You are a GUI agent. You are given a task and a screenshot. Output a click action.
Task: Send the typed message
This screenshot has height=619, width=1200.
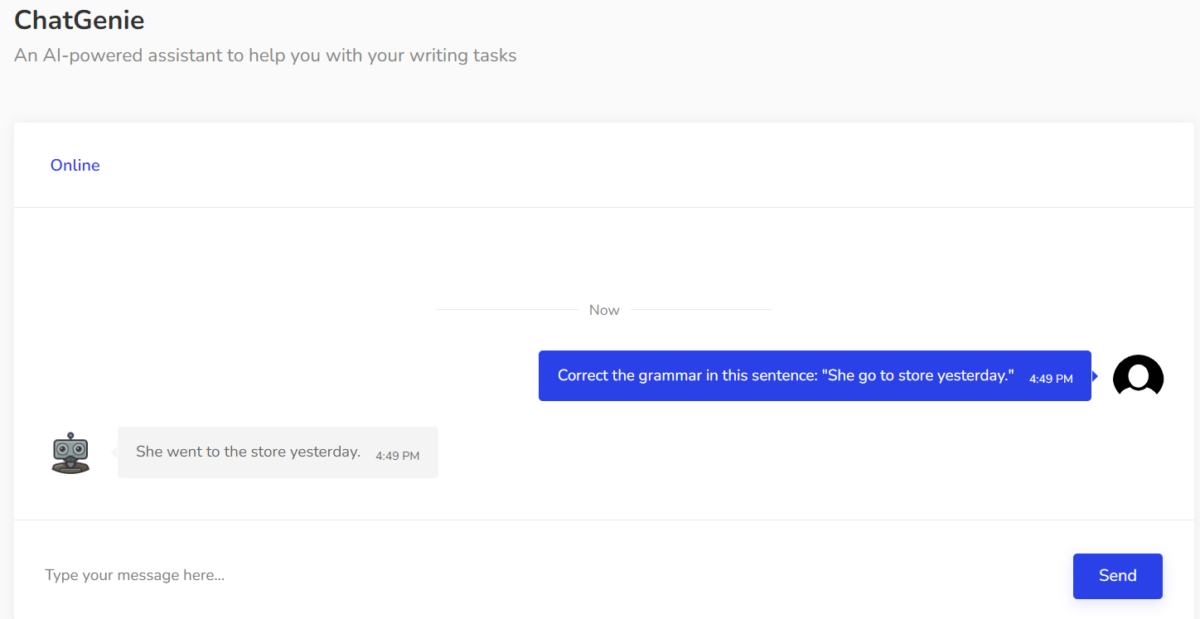point(1117,576)
